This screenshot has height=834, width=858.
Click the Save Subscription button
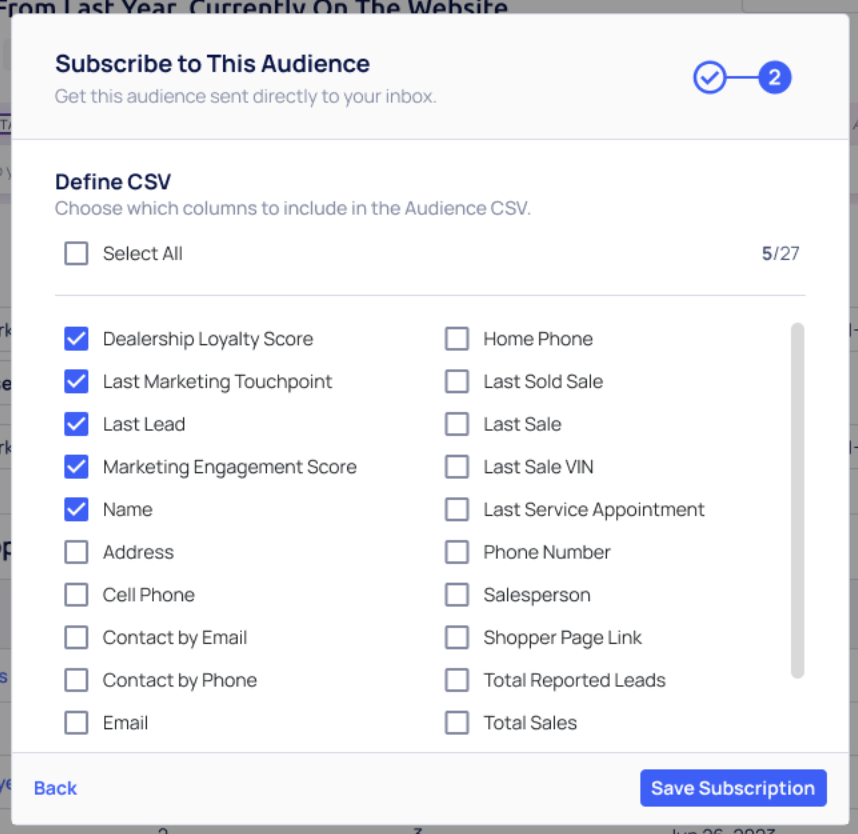pos(733,788)
